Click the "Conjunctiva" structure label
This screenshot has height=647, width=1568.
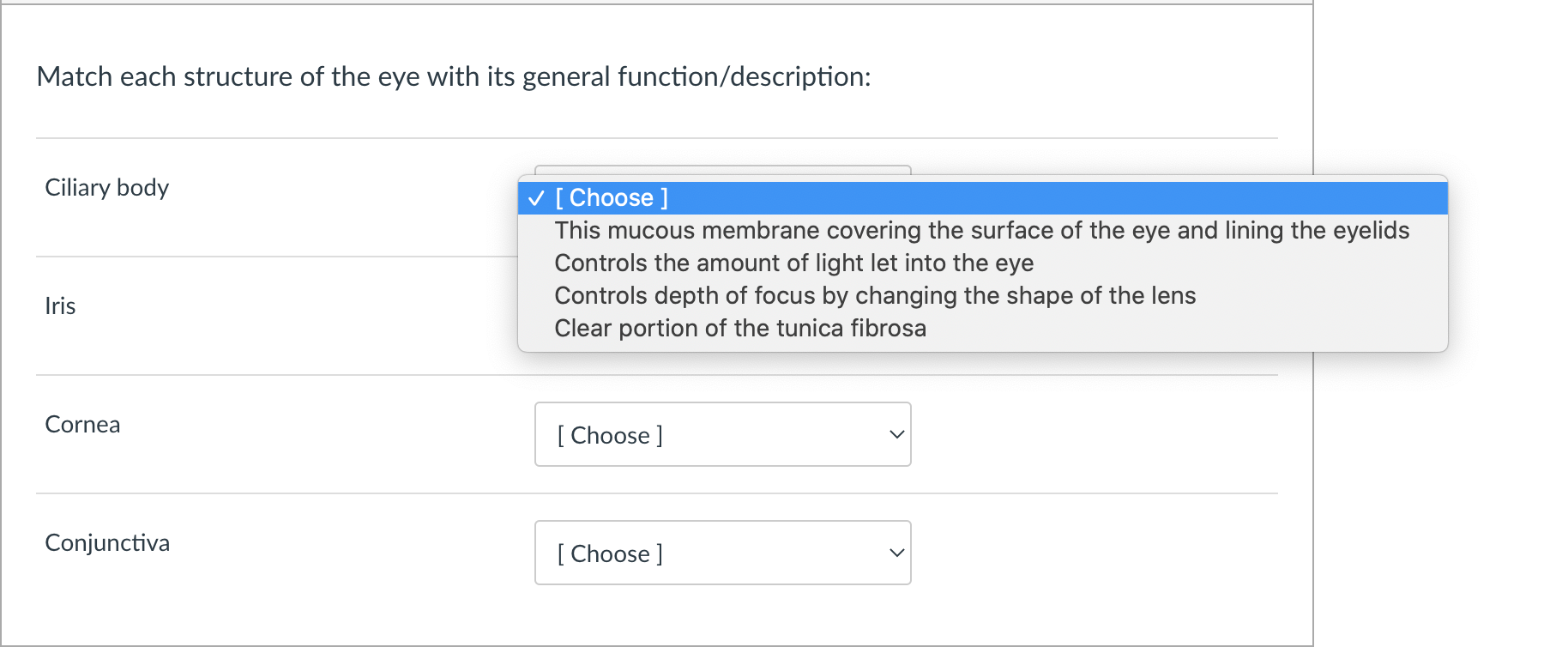pyautogui.click(x=107, y=542)
